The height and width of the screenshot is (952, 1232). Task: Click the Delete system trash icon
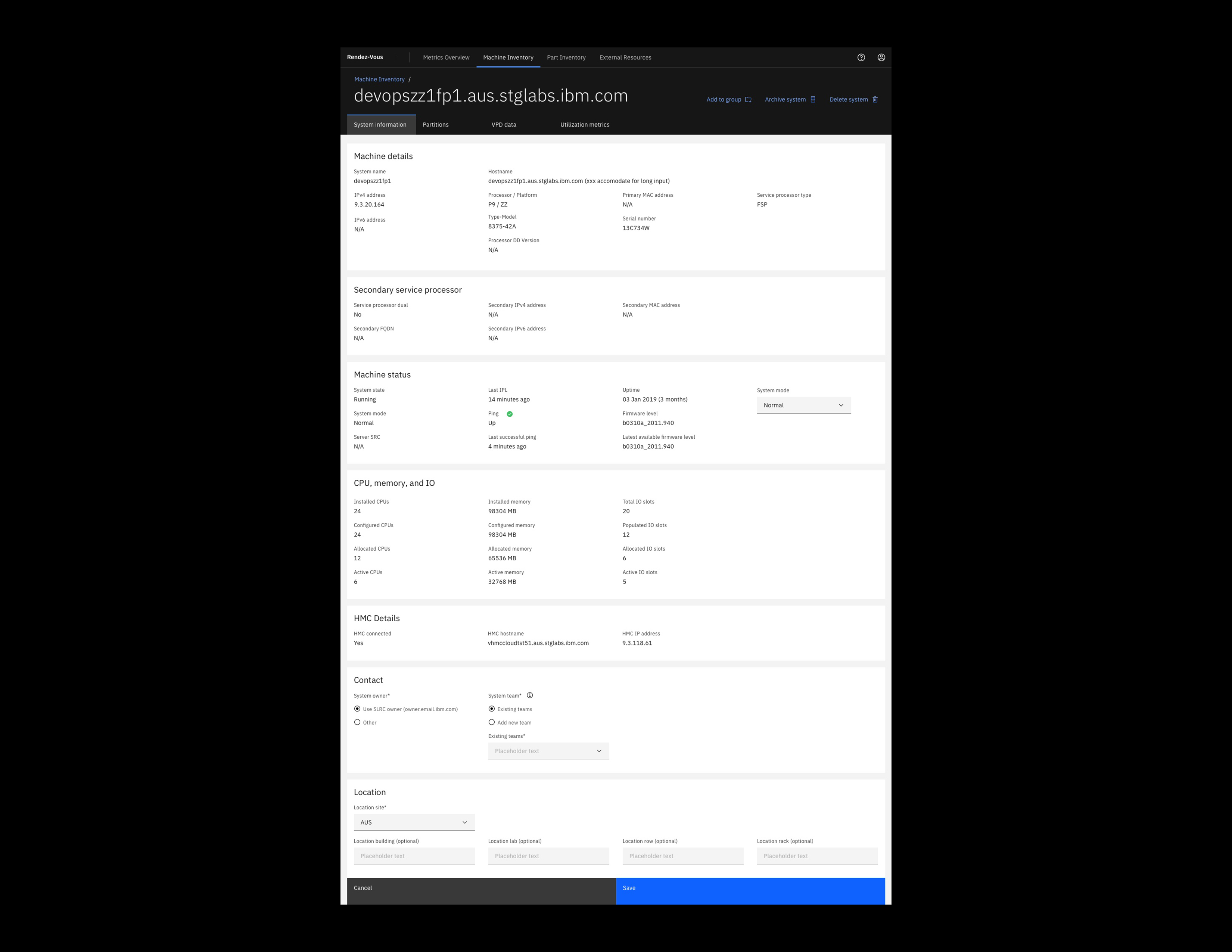click(875, 100)
